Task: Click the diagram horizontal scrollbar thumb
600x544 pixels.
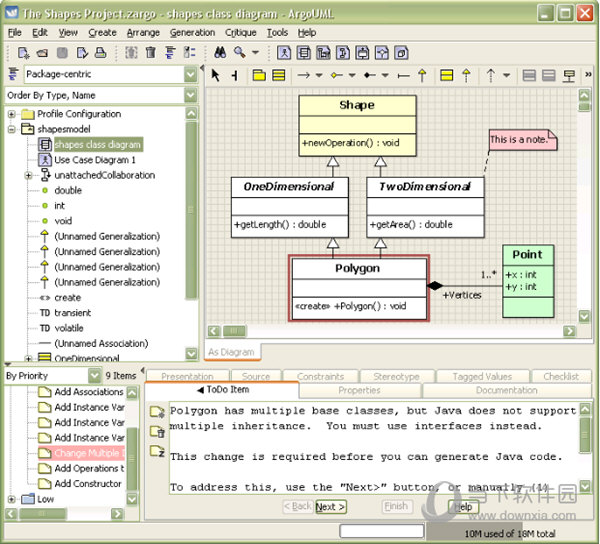Action: 234,331
